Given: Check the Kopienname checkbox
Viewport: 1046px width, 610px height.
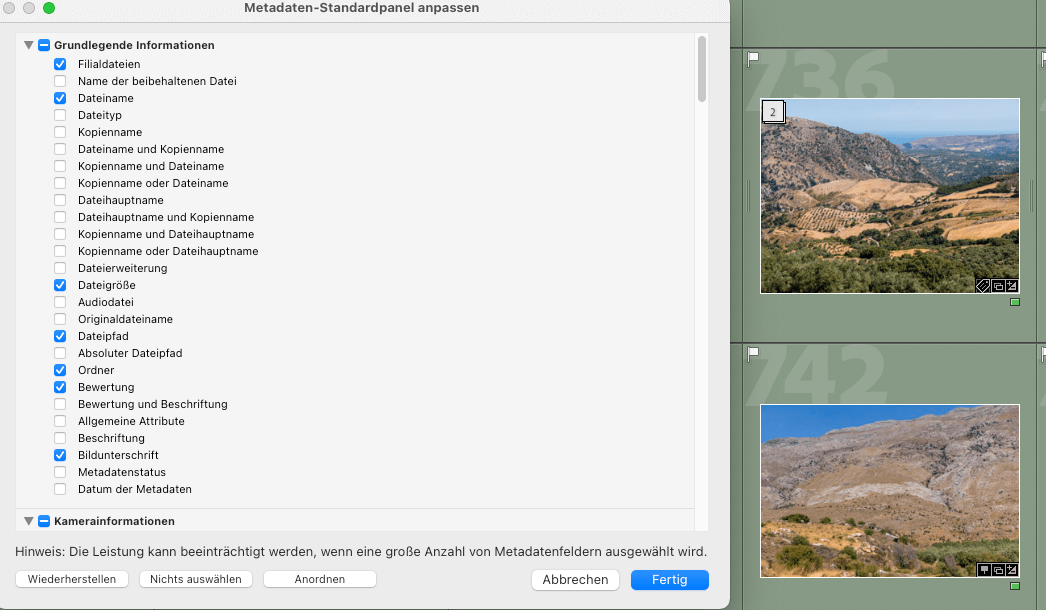Looking at the screenshot, I should pos(60,132).
